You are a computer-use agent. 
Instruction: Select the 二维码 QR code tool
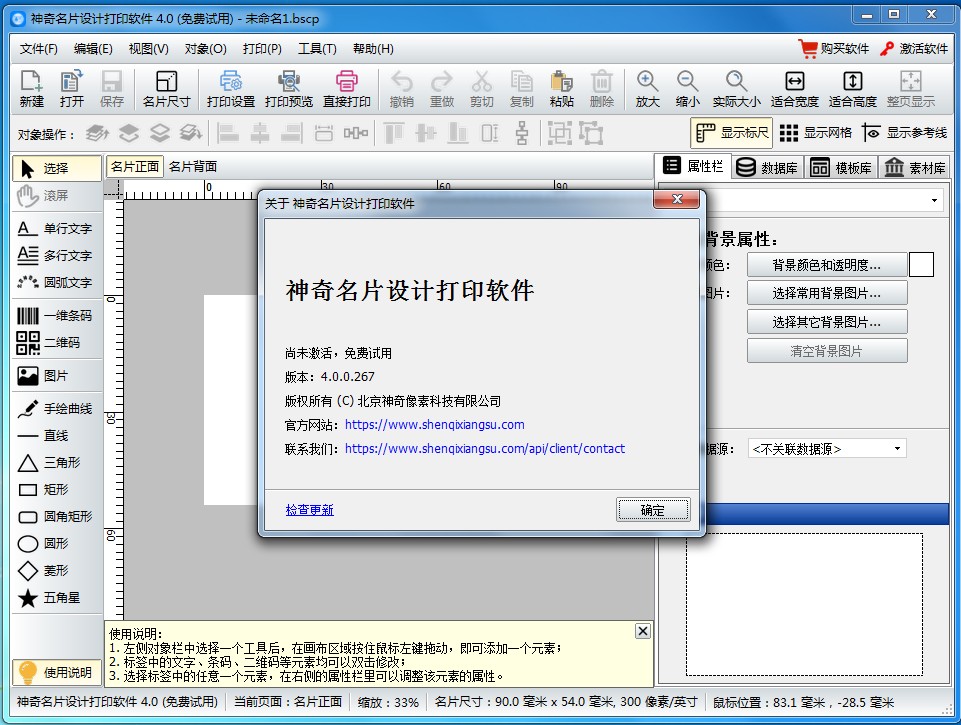56,343
